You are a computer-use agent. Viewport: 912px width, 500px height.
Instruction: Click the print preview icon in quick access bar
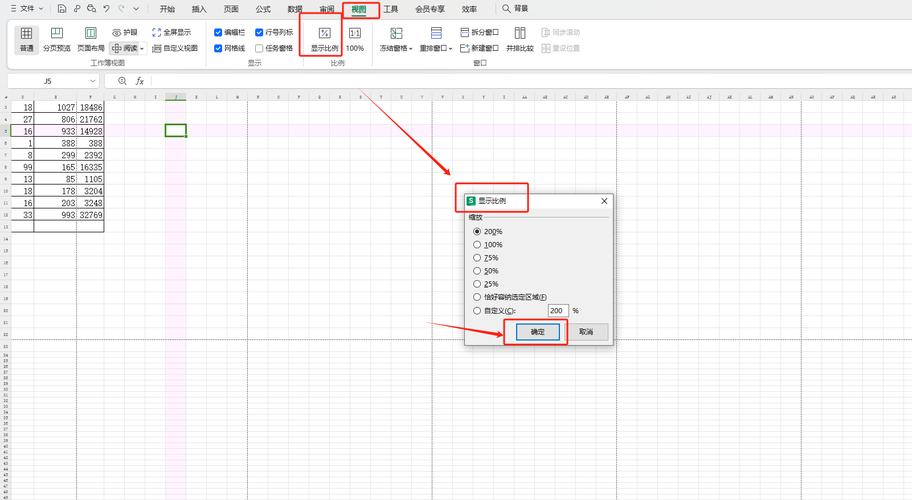(92, 9)
